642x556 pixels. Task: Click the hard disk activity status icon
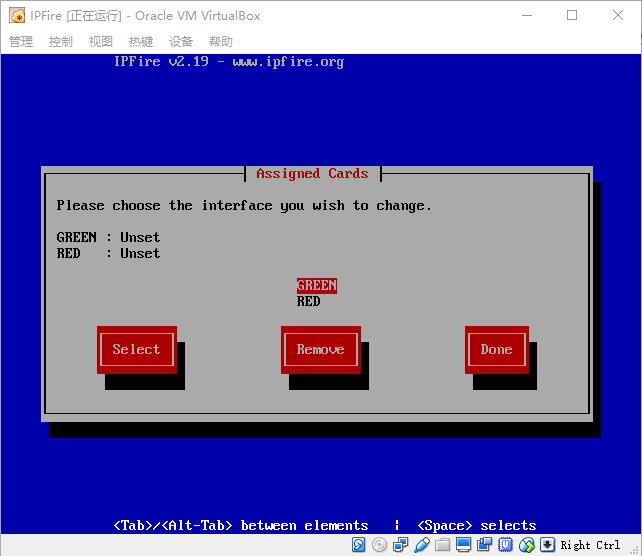358,545
